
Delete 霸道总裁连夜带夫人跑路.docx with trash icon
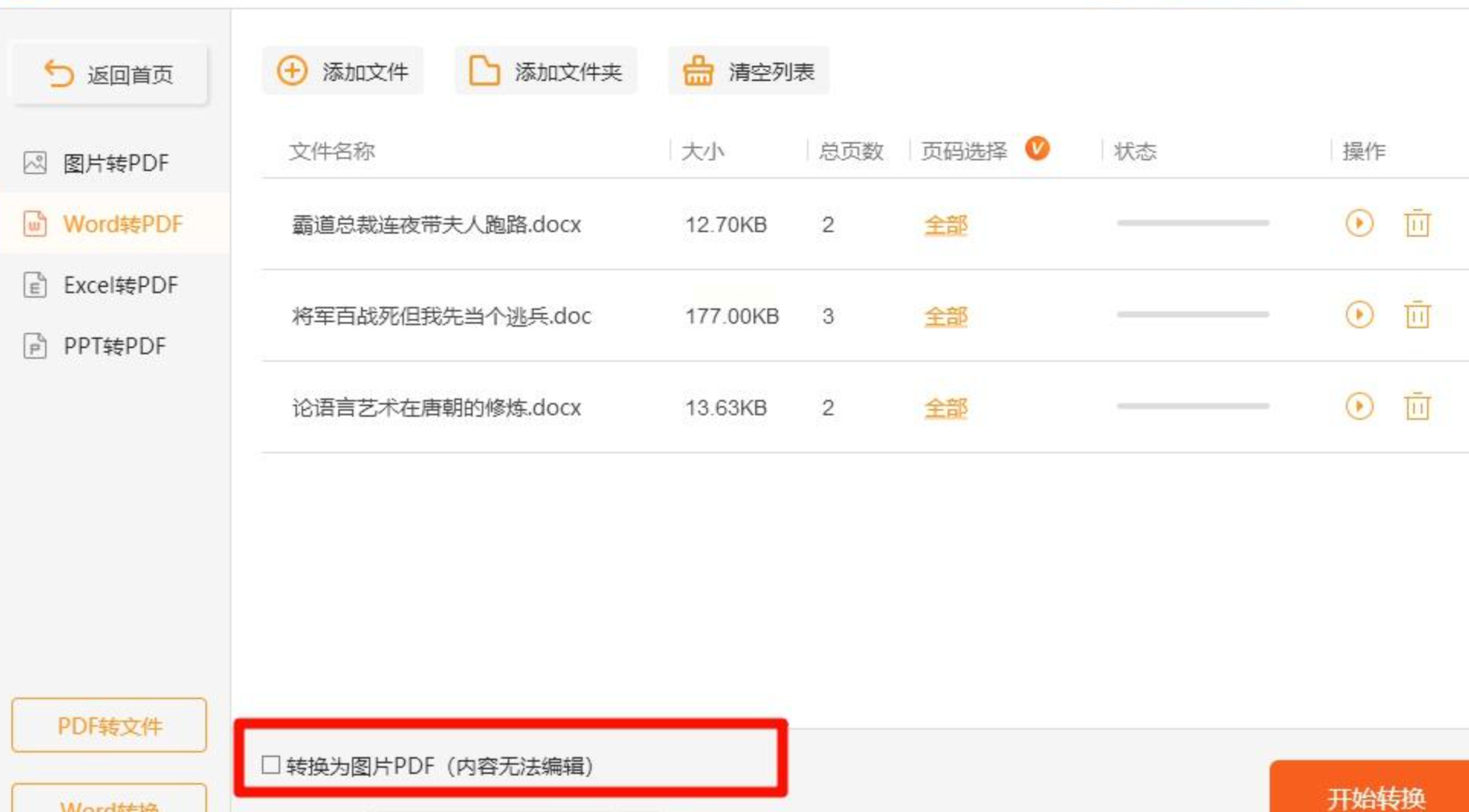click(x=1417, y=223)
